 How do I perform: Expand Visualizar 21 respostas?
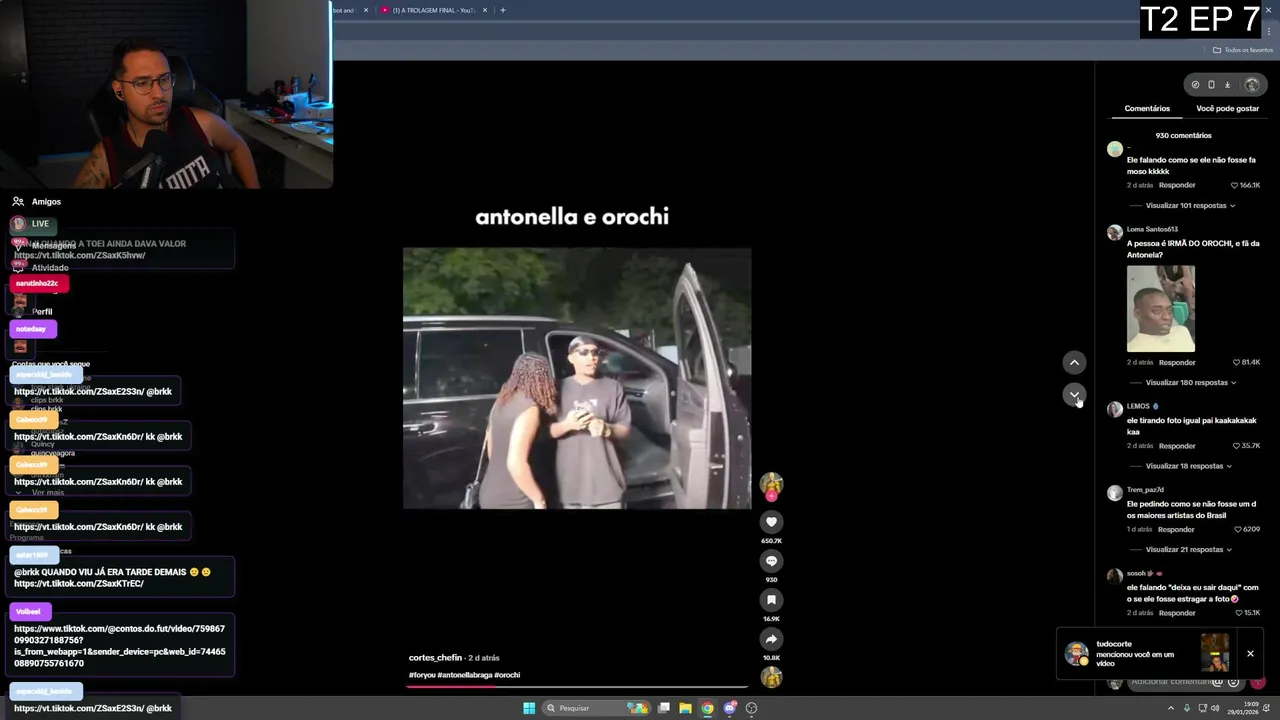point(1189,550)
